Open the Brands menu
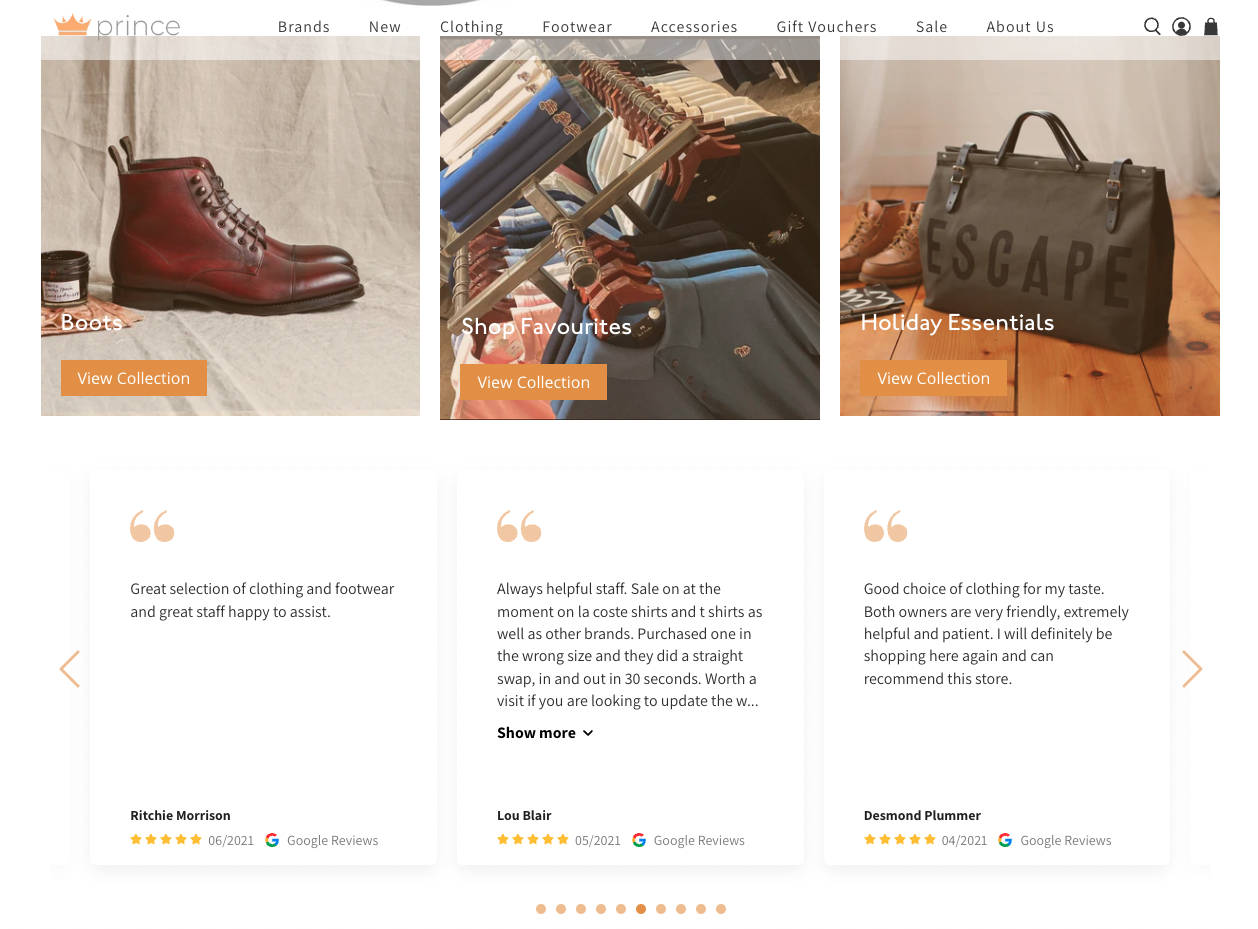This screenshot has width=1258, height=929. pyautogui.click(x=304, y=27)
